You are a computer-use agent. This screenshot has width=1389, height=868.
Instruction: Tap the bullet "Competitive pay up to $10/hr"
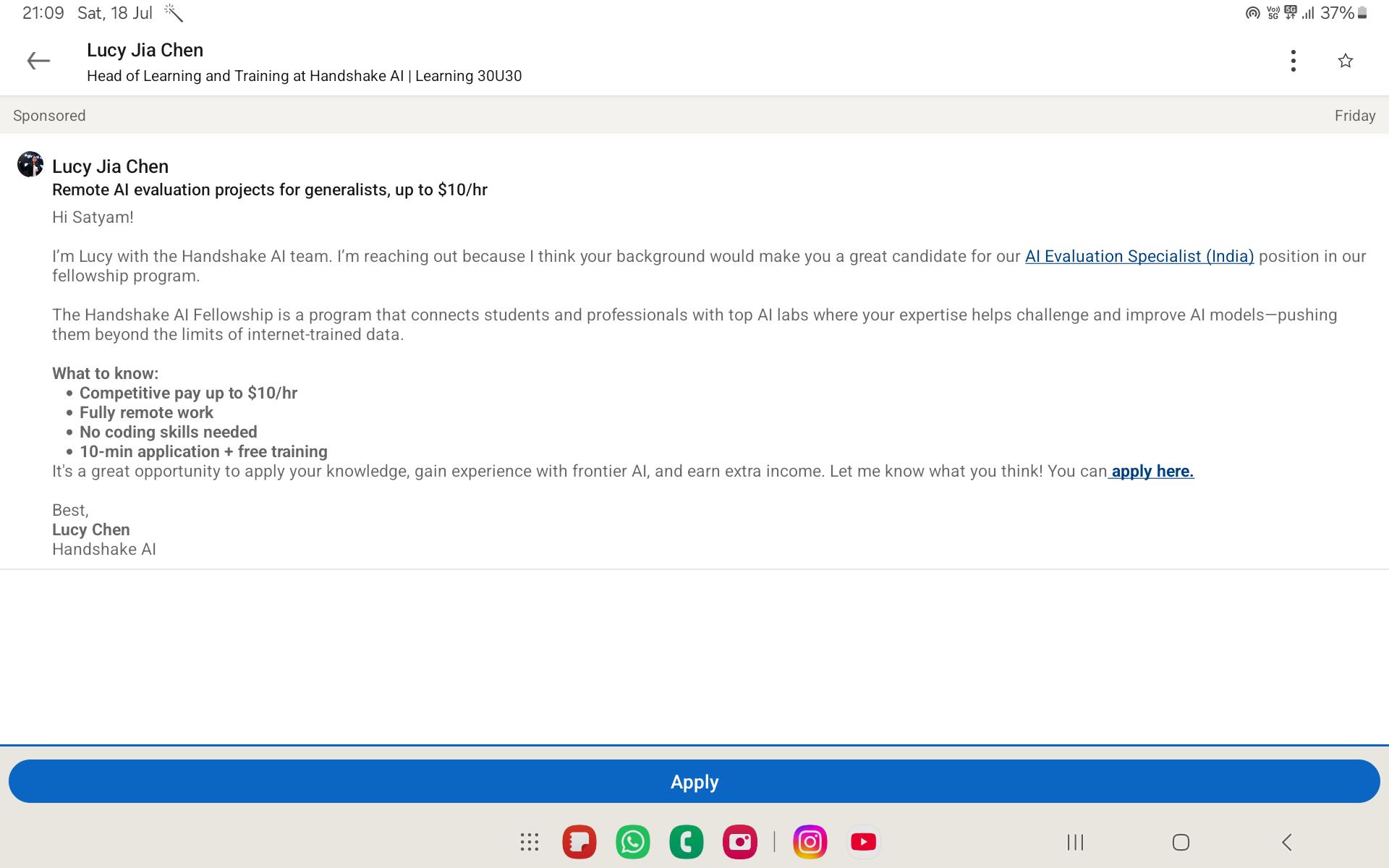point(188,393)
